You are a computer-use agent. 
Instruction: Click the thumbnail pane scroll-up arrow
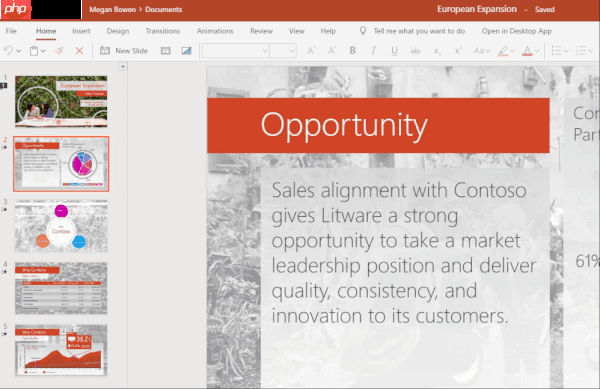[123, 67]
